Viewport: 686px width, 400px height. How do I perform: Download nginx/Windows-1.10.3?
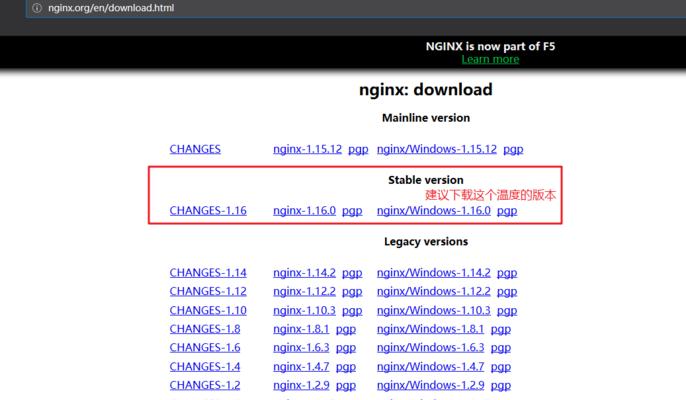click(434, 310)
